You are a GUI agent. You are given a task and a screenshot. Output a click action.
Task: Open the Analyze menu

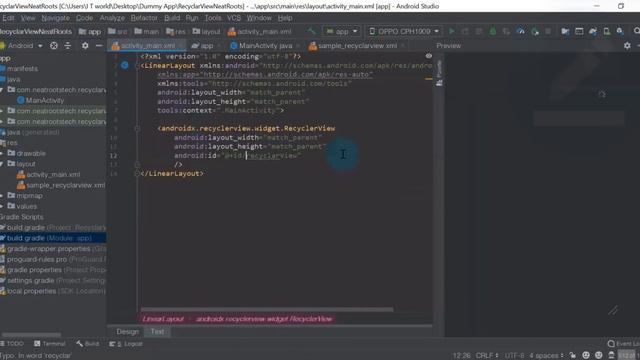pos(112,18)
